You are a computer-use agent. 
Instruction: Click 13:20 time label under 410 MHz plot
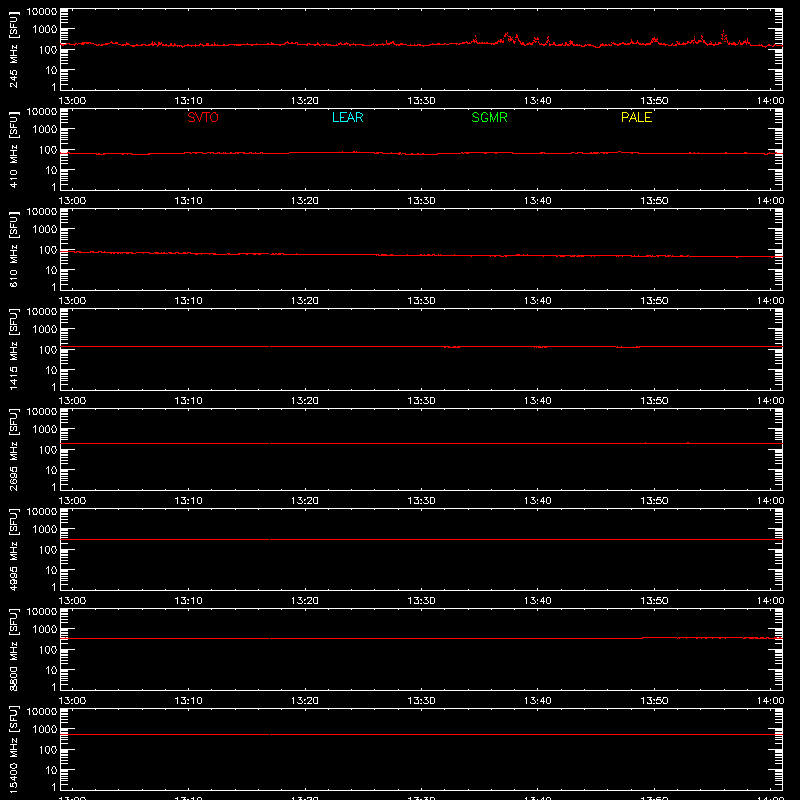[x=305, y=201]
